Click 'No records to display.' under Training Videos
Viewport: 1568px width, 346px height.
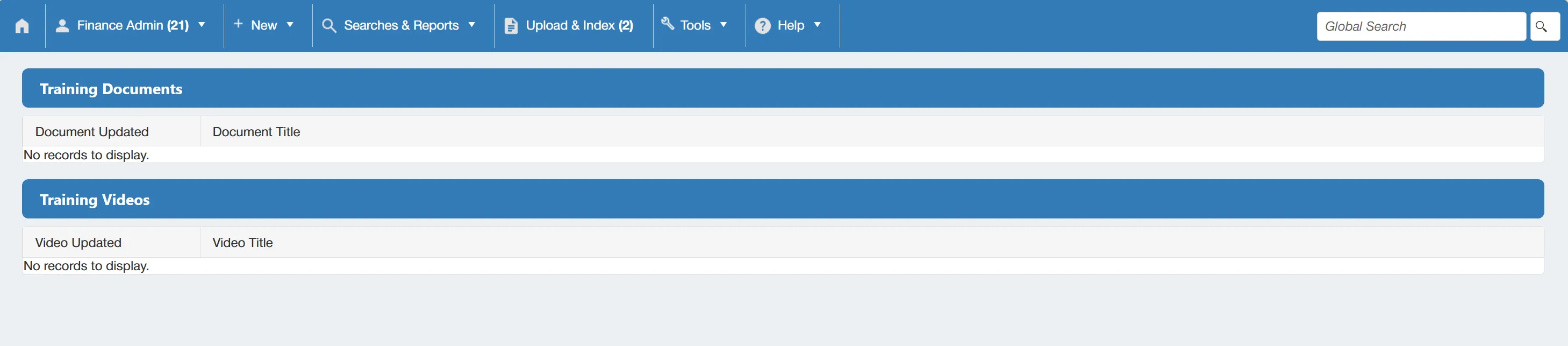pyautogui.click(x=87, y=266)
